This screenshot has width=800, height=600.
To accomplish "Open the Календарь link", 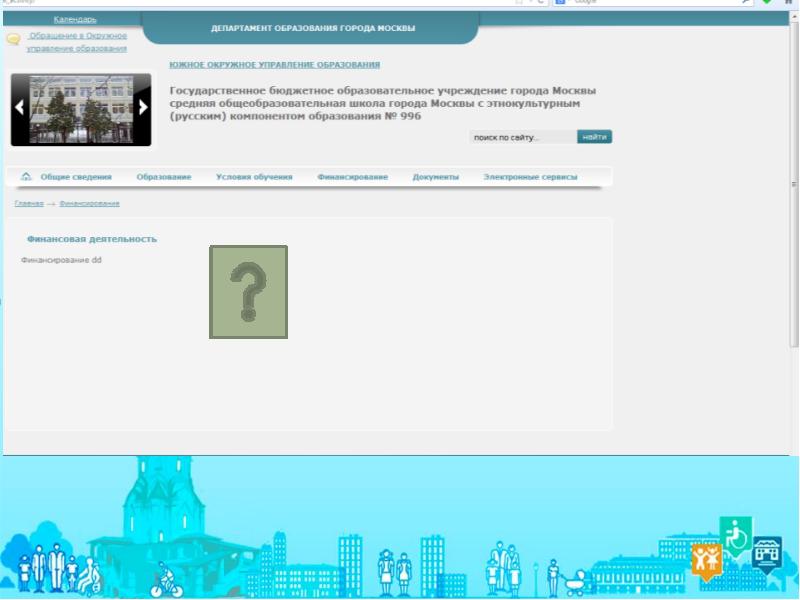I will [75, 20].
